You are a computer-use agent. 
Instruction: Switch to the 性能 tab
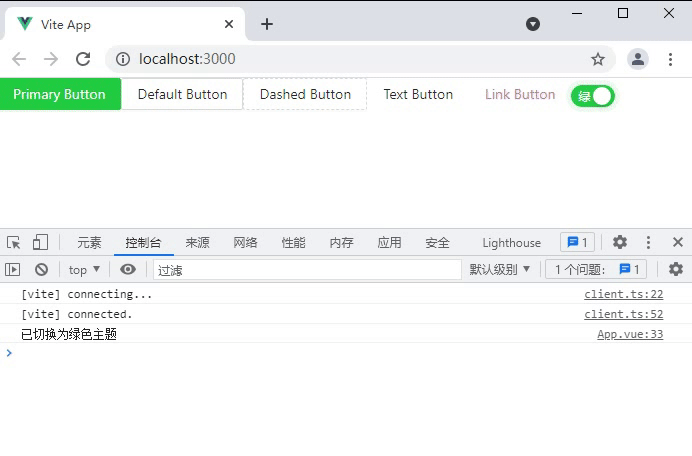293,242
